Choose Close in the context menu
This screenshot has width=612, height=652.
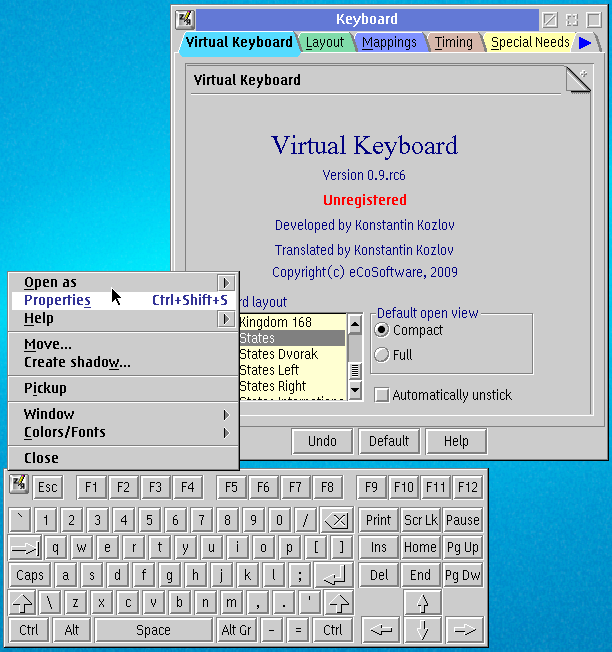coord(124,458)
